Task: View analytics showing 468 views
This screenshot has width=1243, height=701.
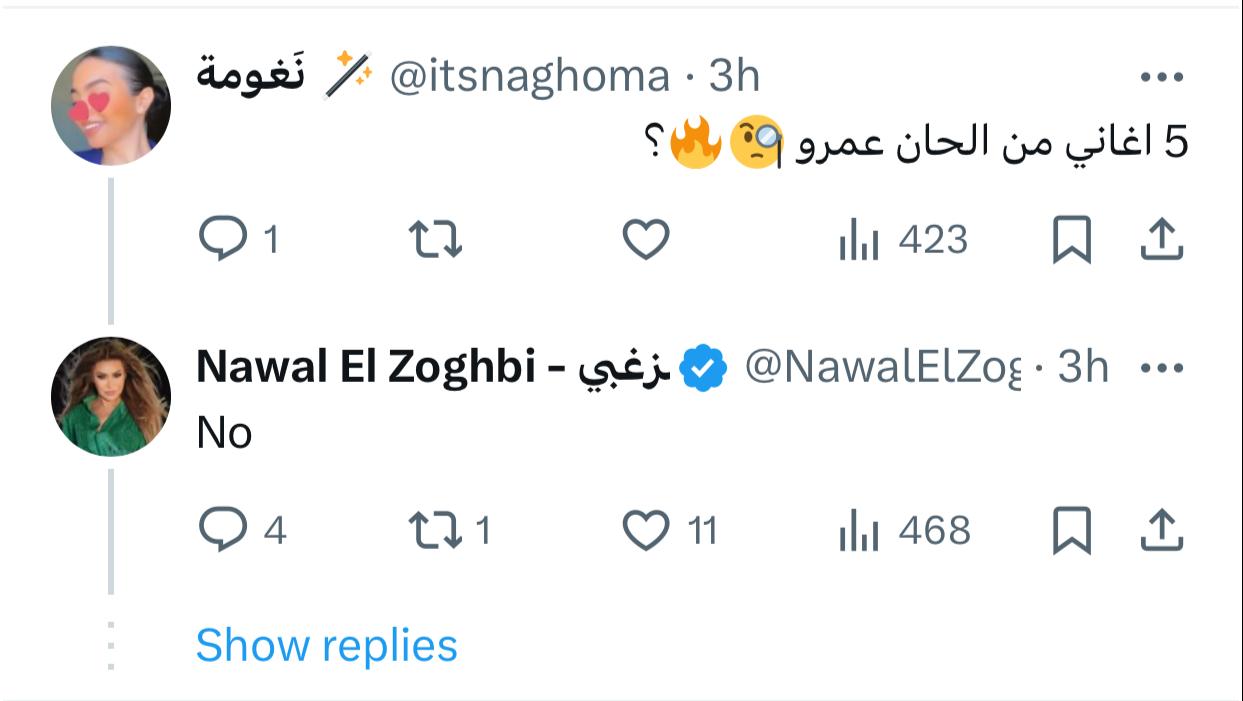Action: 903,531
